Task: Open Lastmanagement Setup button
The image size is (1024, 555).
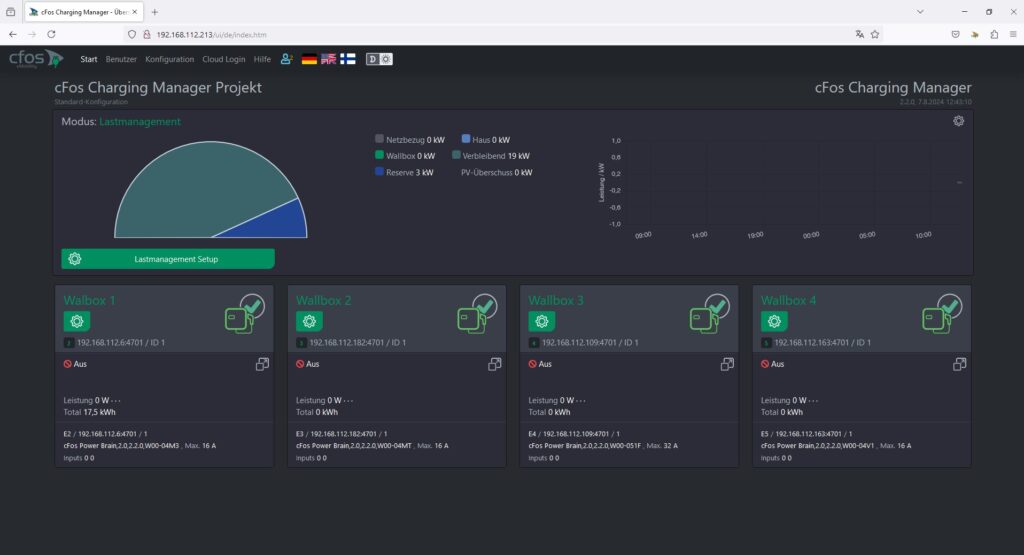Action: click(168, 259)
